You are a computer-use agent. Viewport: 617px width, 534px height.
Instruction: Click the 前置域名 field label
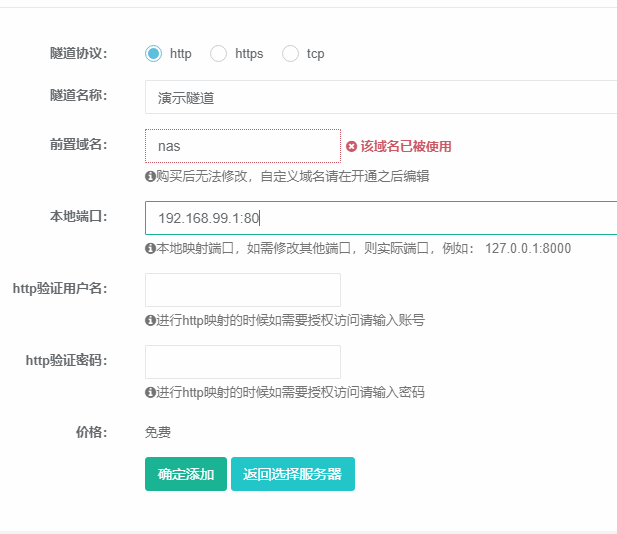coord(78,144)
